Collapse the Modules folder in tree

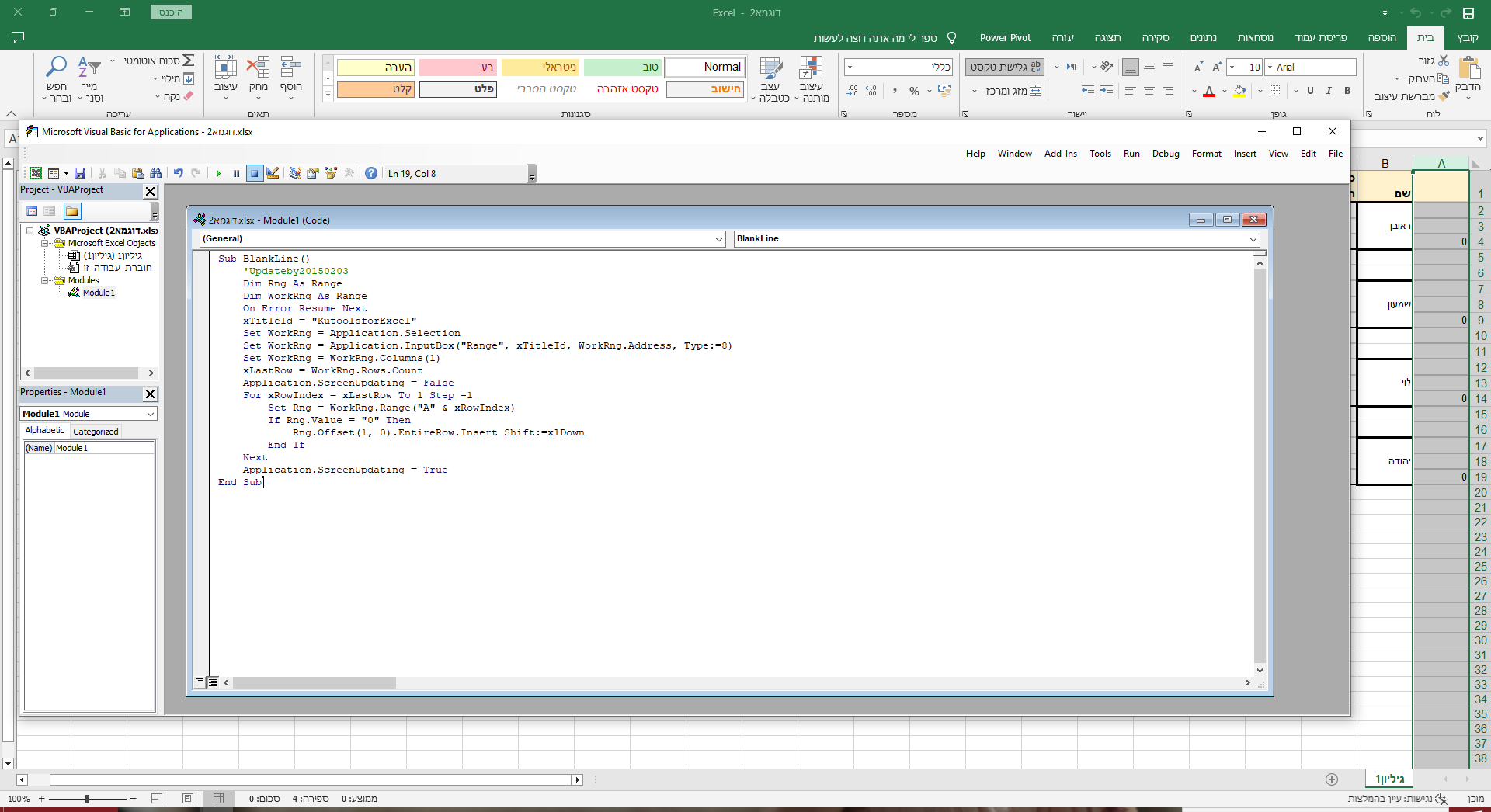tap(45, 280)
